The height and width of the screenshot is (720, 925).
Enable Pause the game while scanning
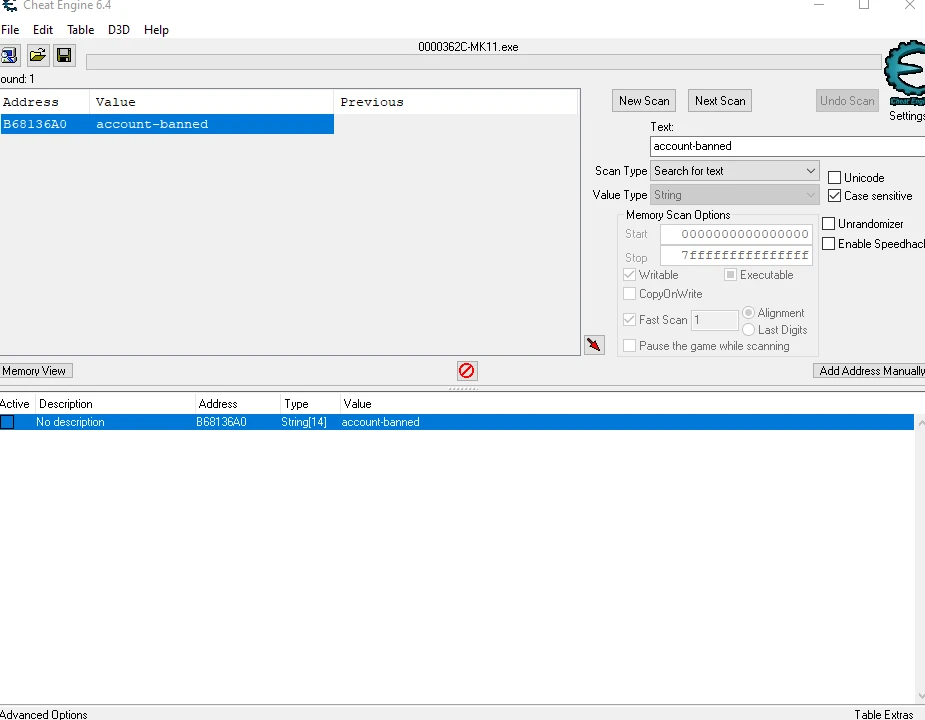(629, 345)
